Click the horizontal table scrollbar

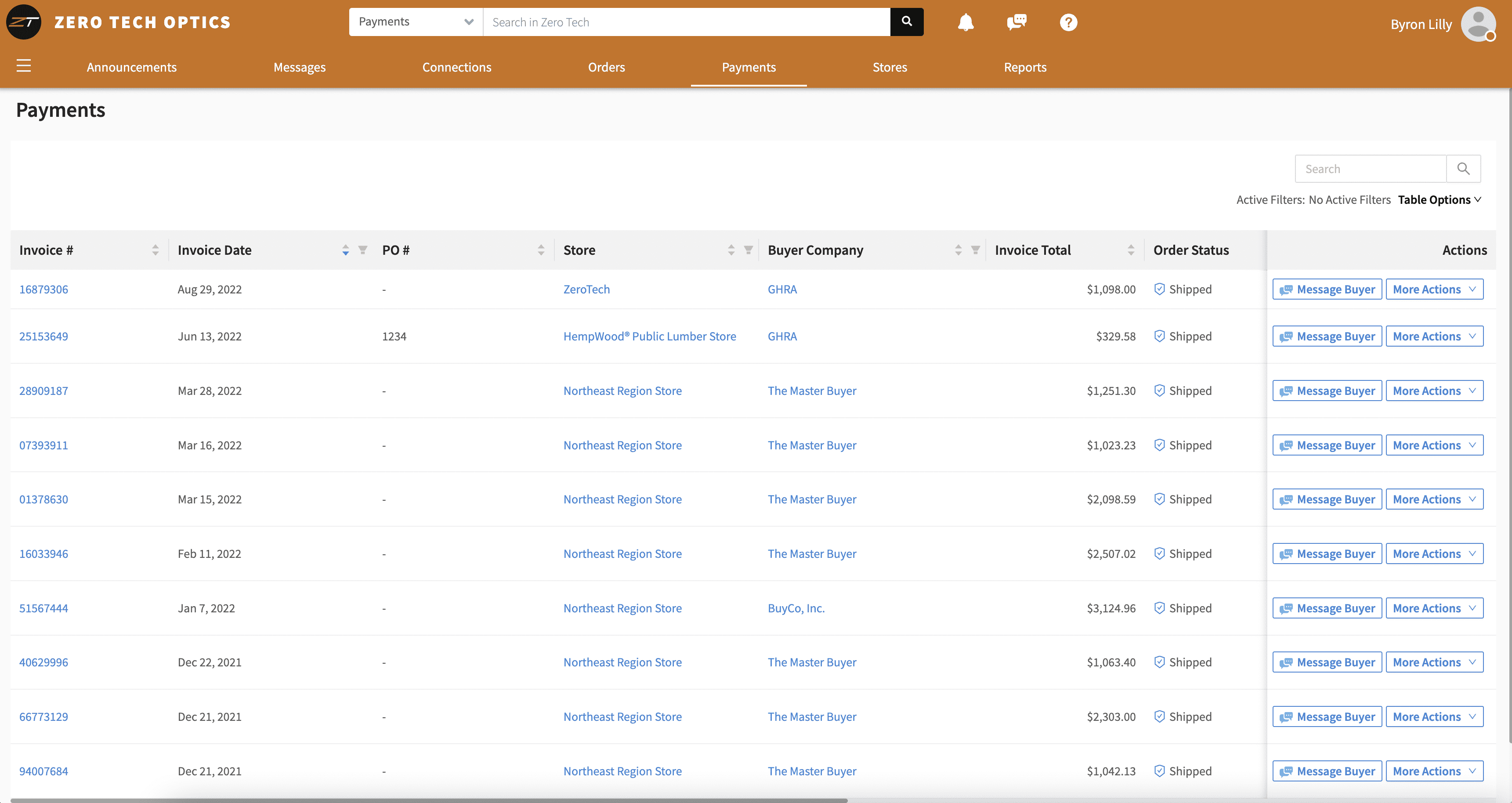click(x=428, y=800)
